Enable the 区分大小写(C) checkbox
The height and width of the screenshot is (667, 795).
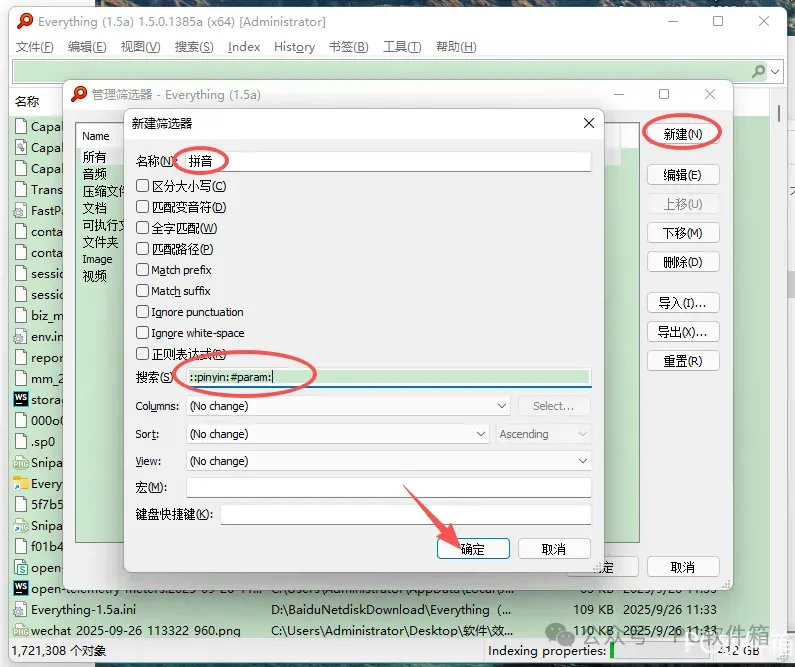[142, 186]
